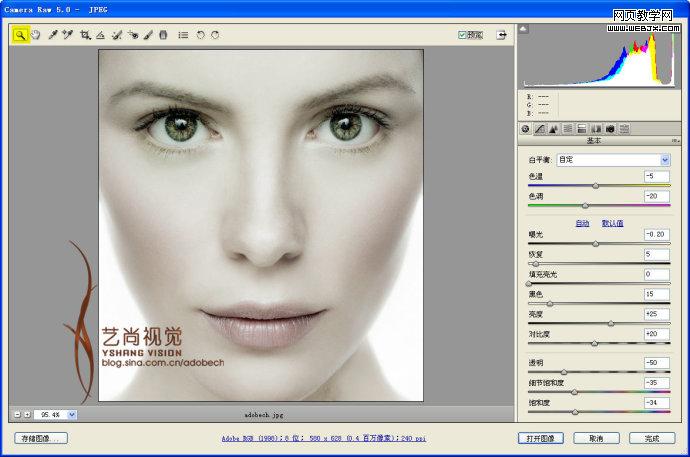690x457 pixels.
Task: Click the 透明 value field showing -50
Action: tap(657, 363)
